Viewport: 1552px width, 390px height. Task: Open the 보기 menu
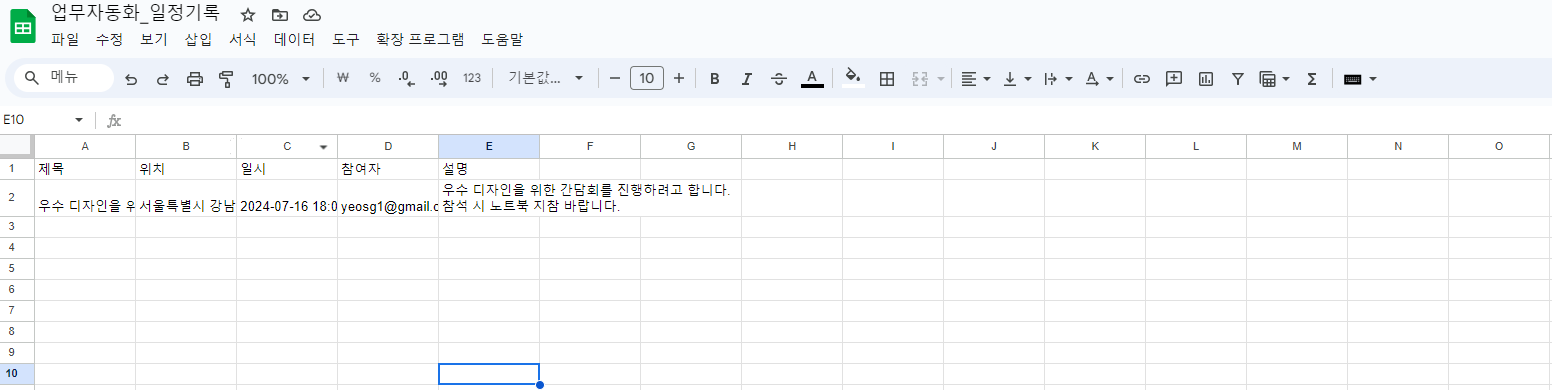(x=154, y=40)
